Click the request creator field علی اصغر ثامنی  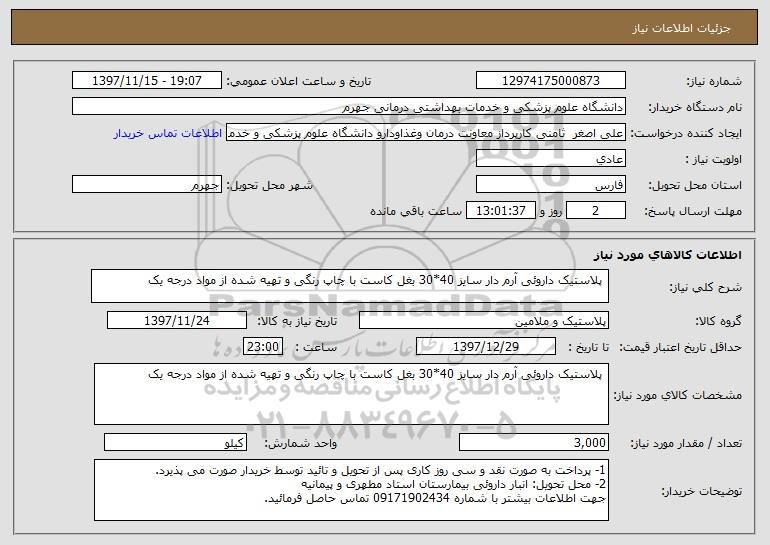point(426,133)
